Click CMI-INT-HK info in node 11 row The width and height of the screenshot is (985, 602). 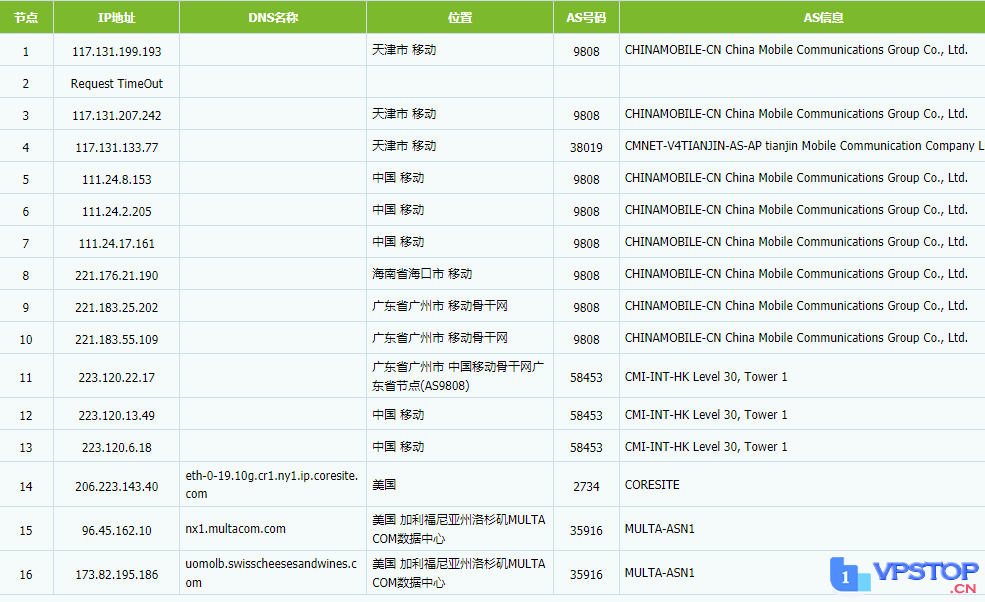tap(706, 377)
